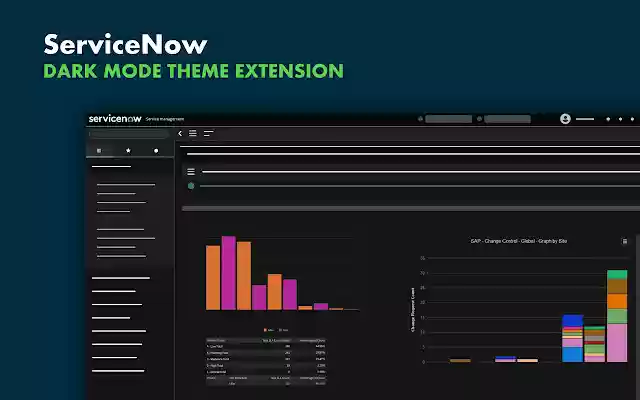640x400 pixels.
Task: Click the 'Change Request Count' axis label
Action: click(413, 310)
